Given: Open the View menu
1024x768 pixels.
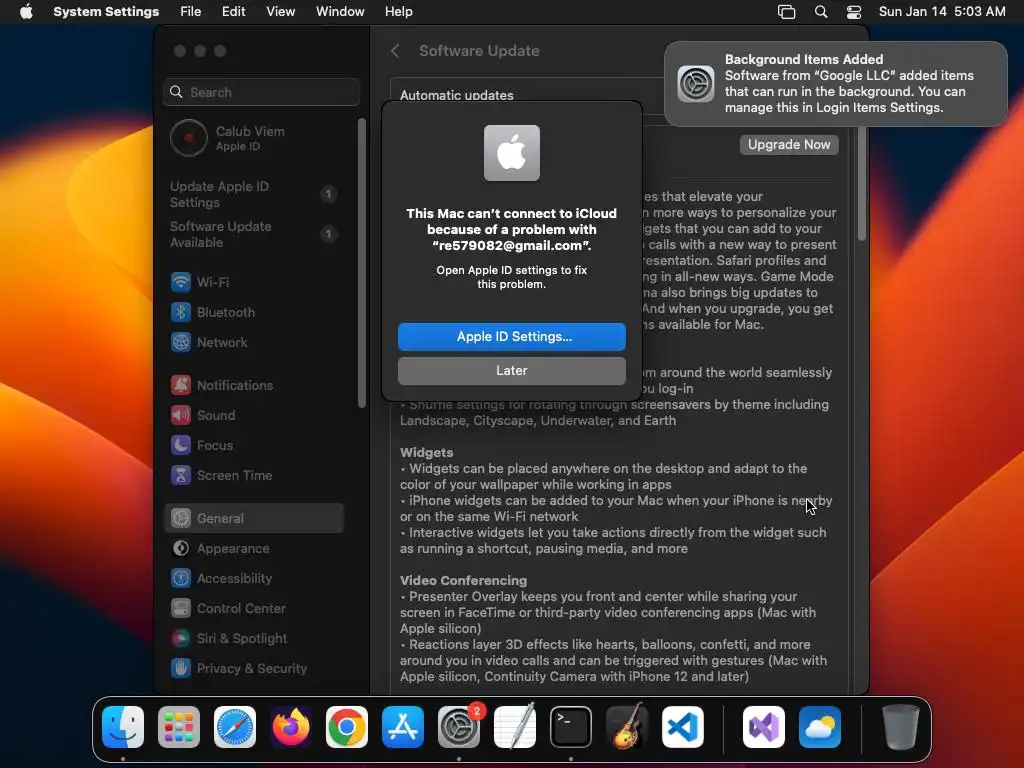Looking at the screenshot, I should 281,12.
